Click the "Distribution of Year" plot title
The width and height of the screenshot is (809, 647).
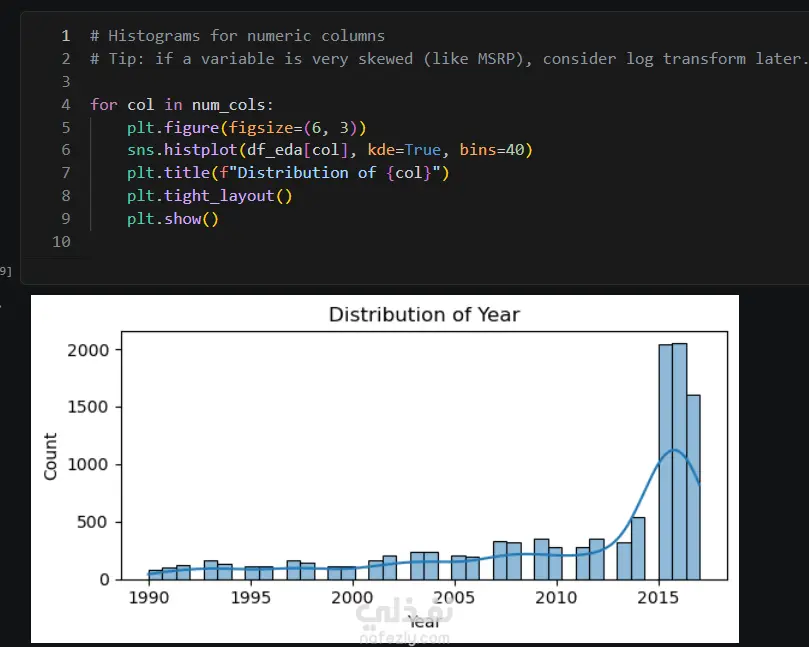(424, 315)
